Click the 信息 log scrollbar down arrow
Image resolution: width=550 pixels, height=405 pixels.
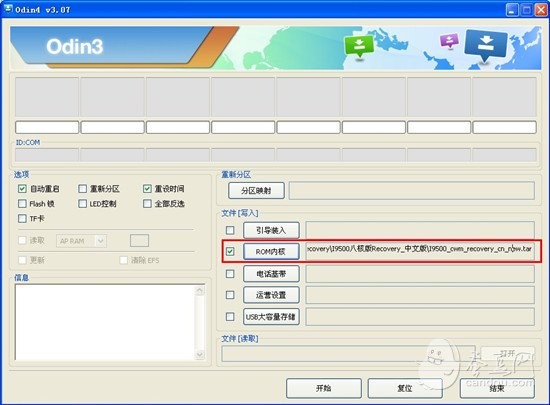coord(200,355)
